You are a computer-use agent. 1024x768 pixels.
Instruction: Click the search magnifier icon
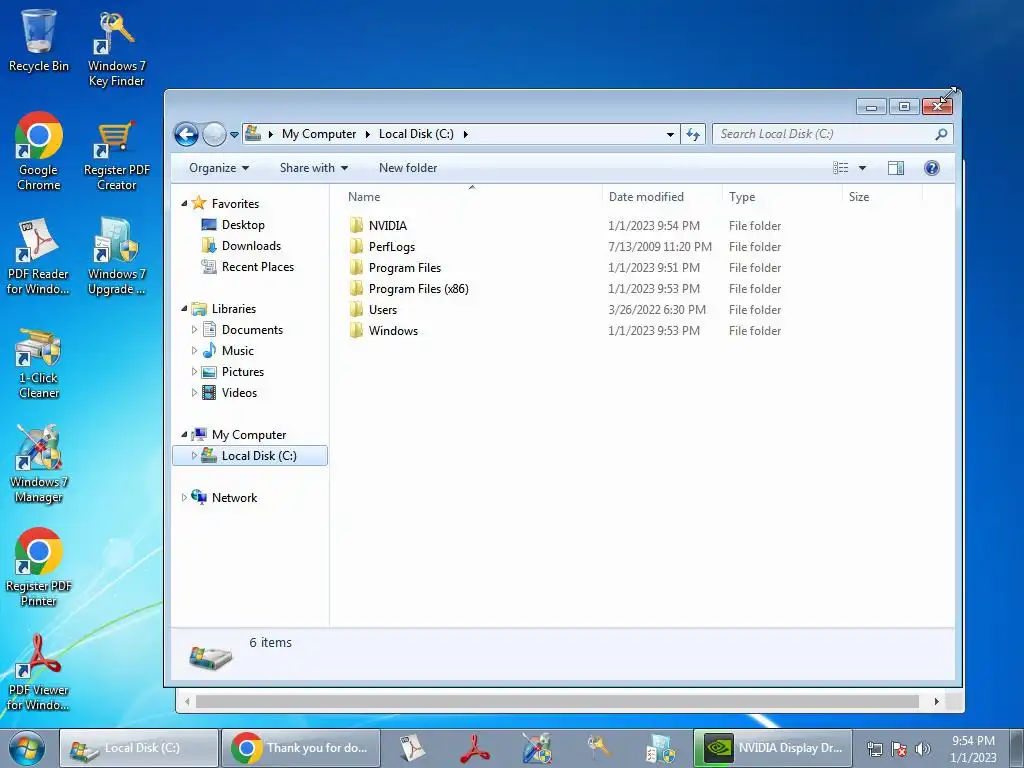click(941, 135)
